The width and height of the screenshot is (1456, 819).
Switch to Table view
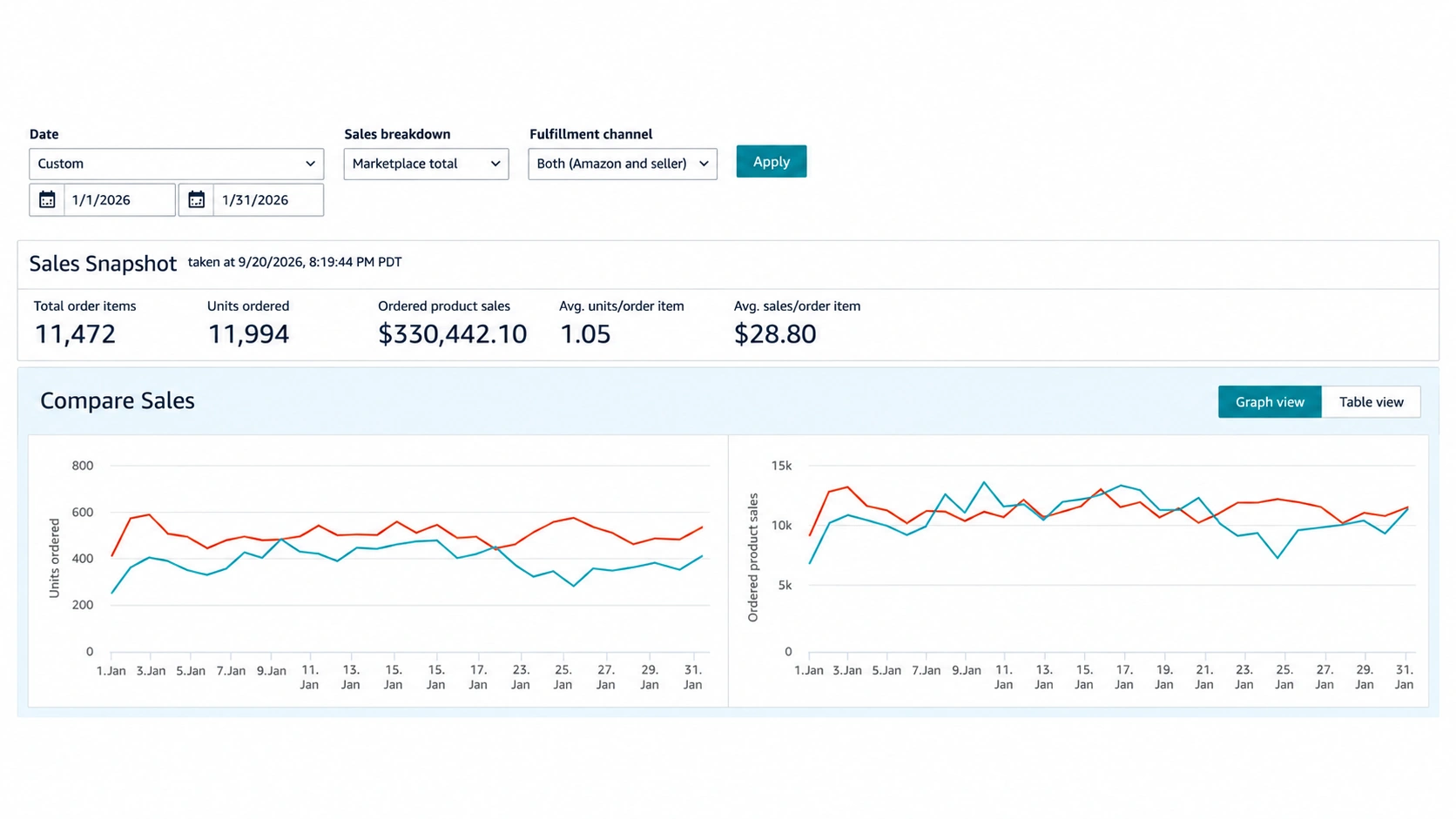(1372, 402)
